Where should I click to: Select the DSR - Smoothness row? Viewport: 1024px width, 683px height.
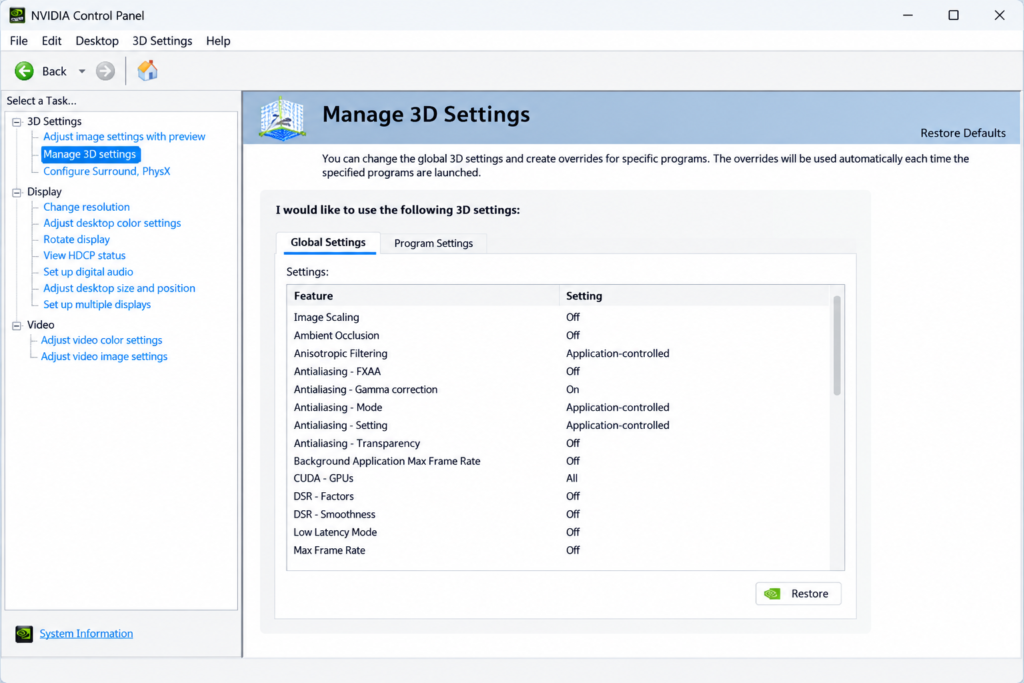pos(558,515)
